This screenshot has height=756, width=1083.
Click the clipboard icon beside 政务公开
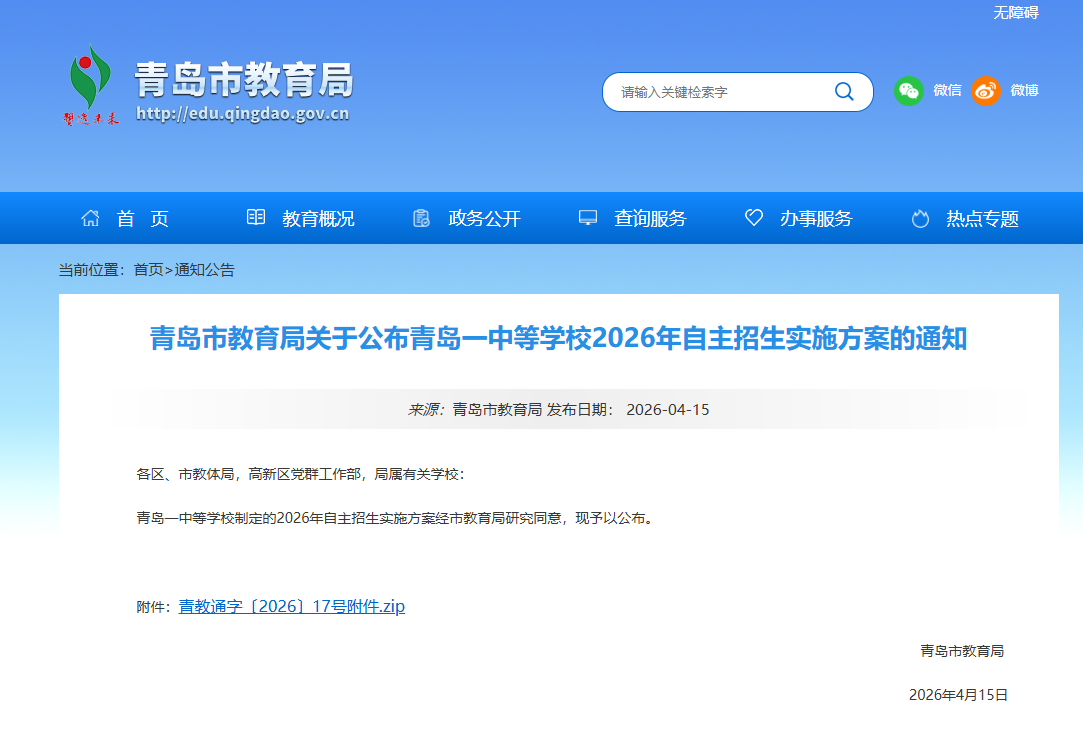coord(422,218)
